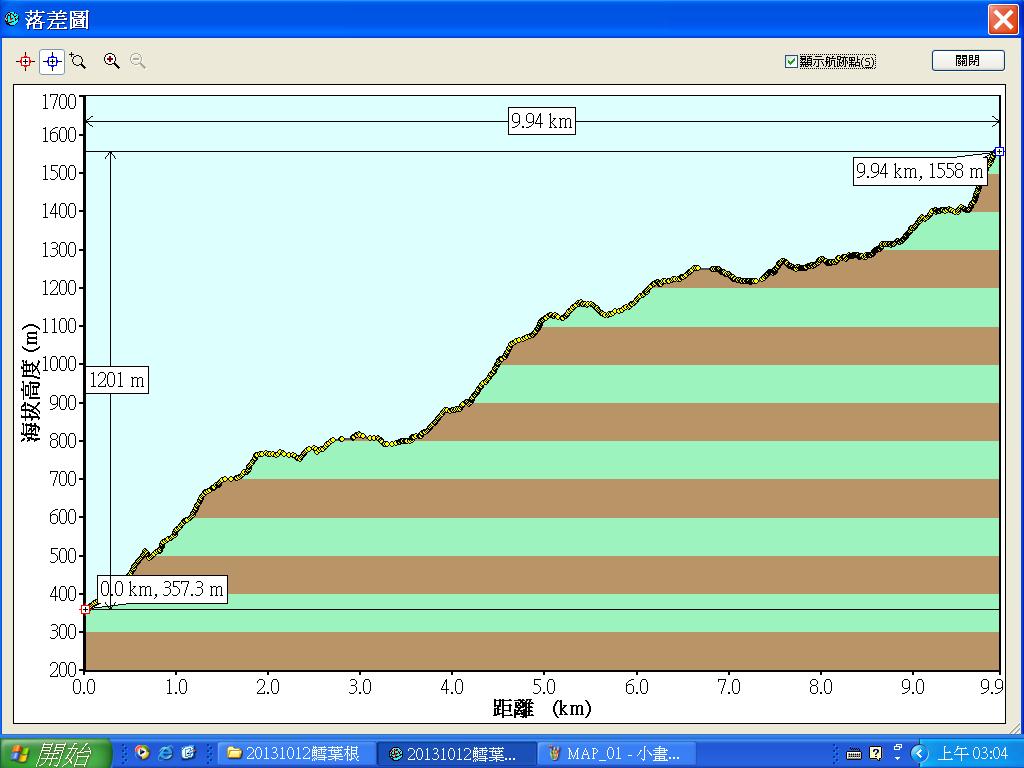Click the 關閉 button

[968, 61]
